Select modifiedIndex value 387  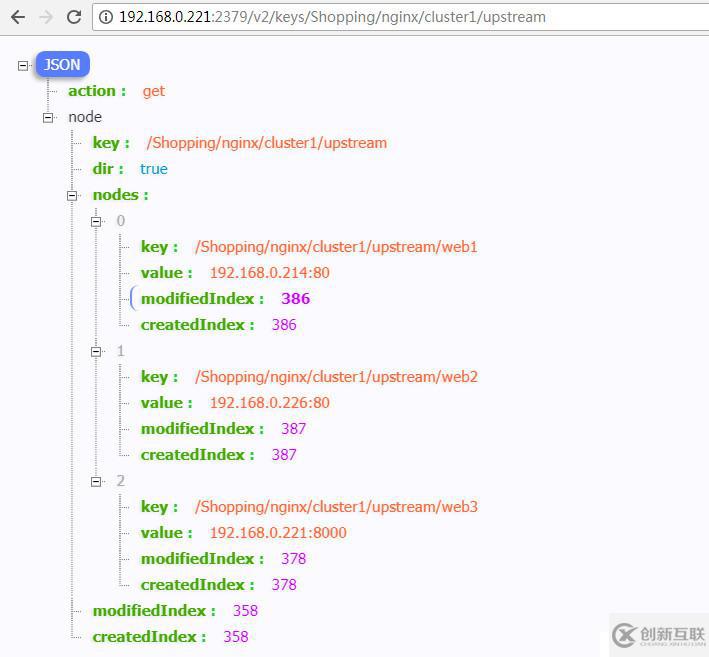click(293, 429)
